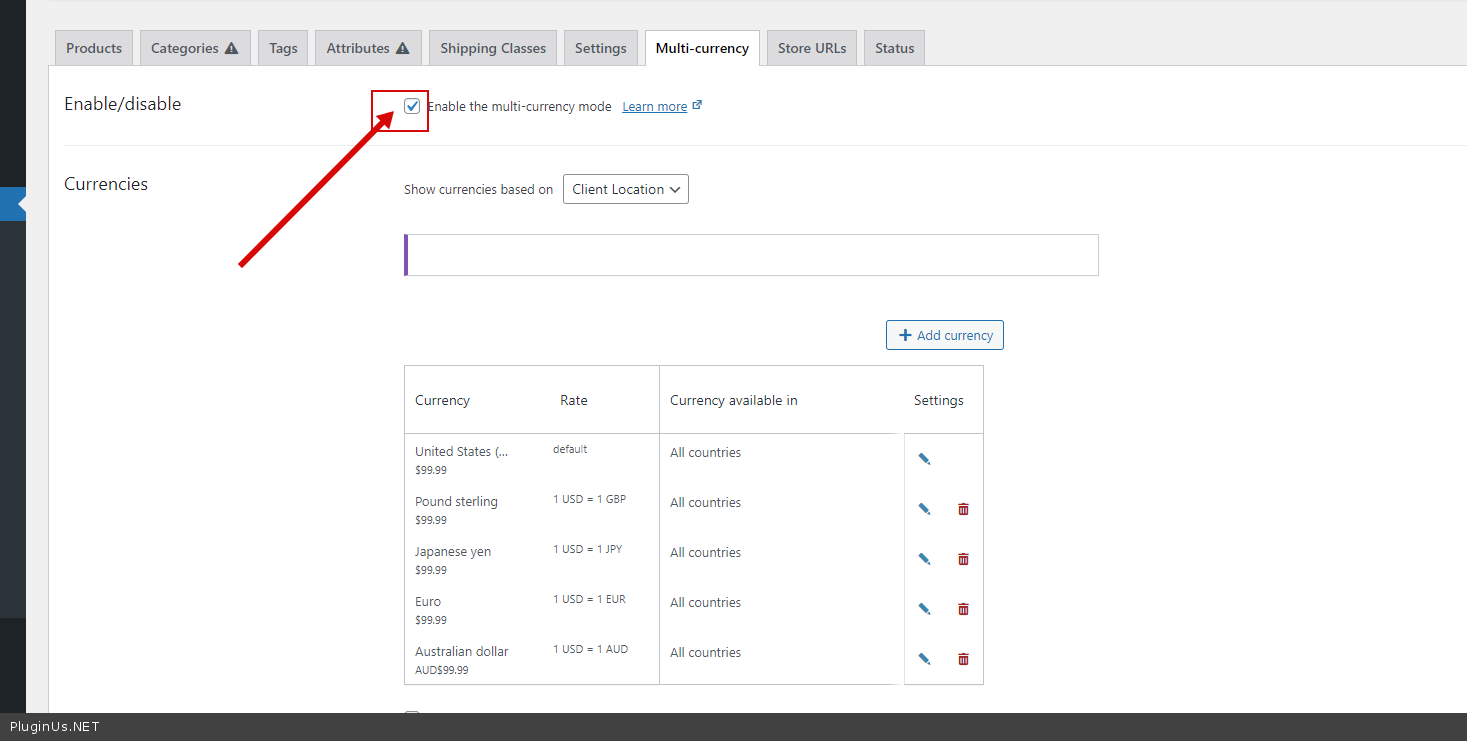The width and height of the screenshot is (1467, 741).
Task: Disable the multi-currency mode checkbox
Action: tap(412, 106)
